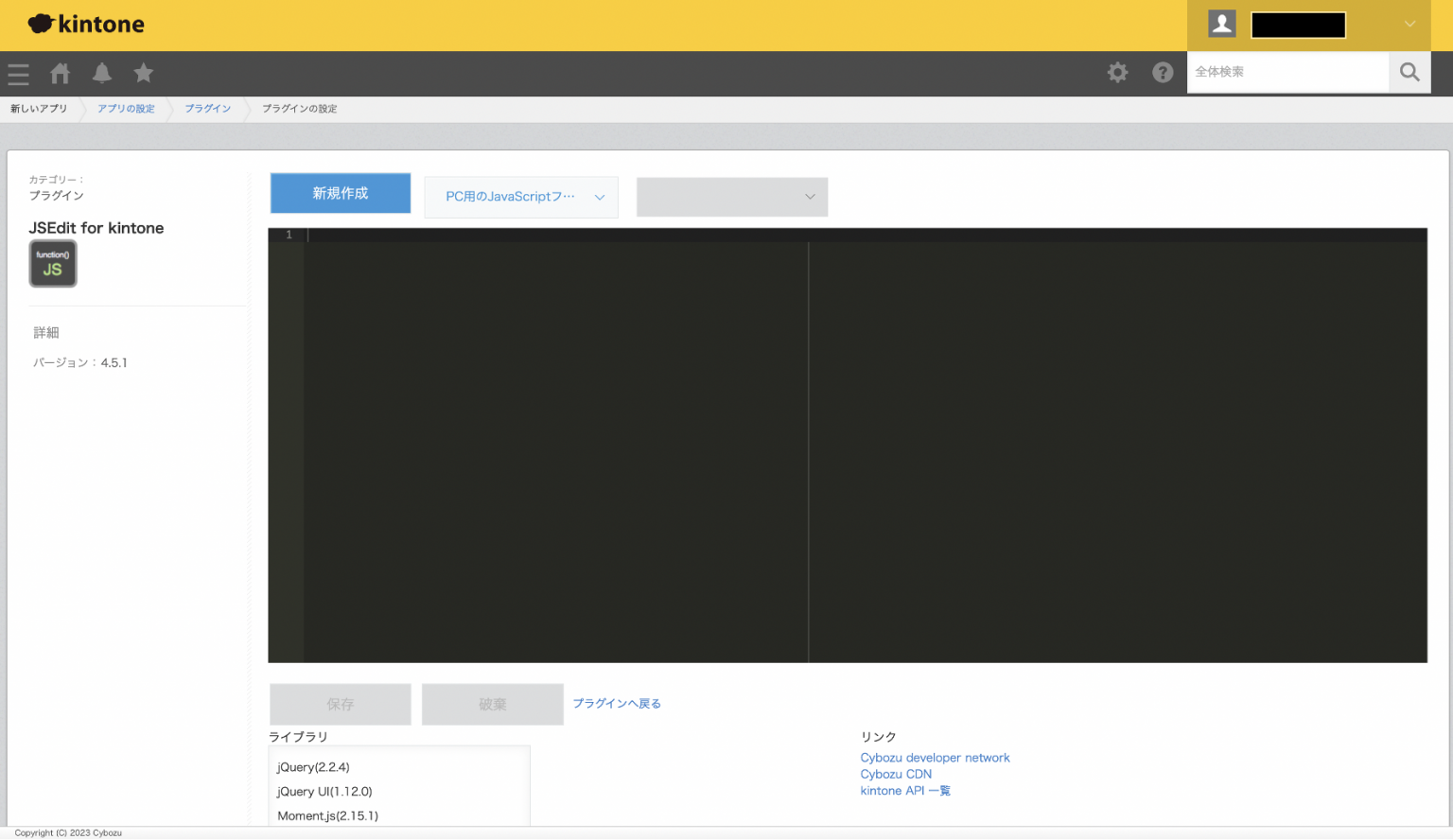Open notifications via the bell icon
The width and height of the screenshot is (1453, 840).
point(101,73)
